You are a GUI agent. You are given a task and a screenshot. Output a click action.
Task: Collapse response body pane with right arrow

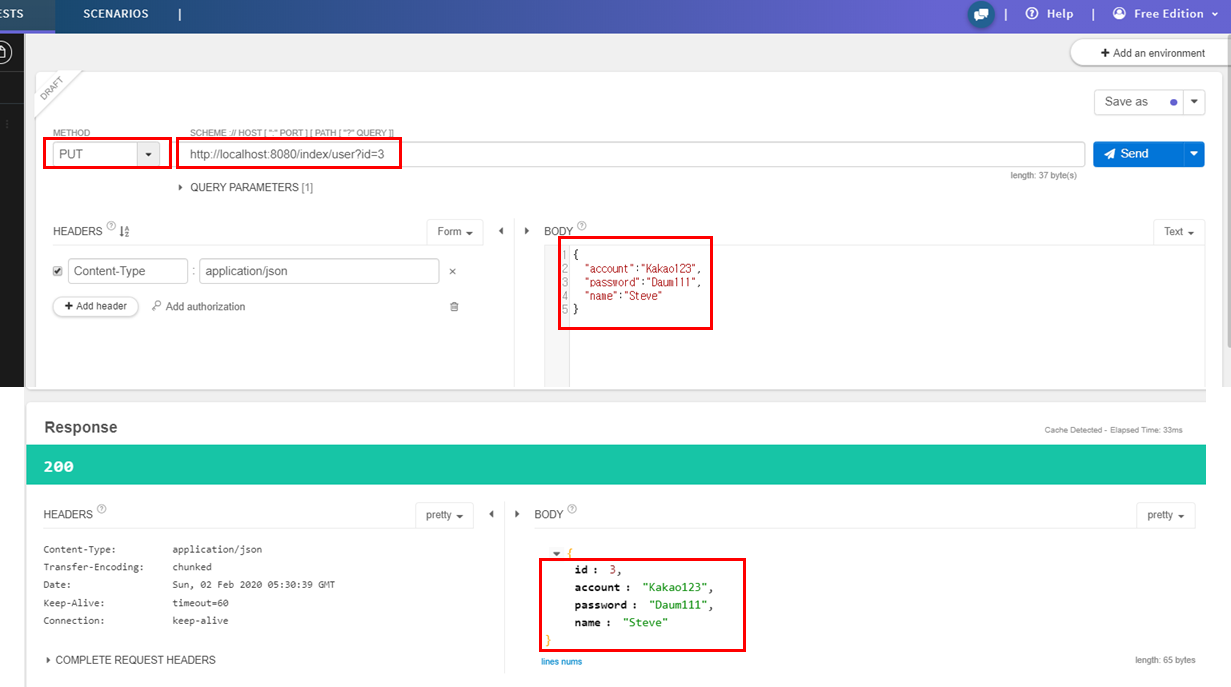coord(517,514)
